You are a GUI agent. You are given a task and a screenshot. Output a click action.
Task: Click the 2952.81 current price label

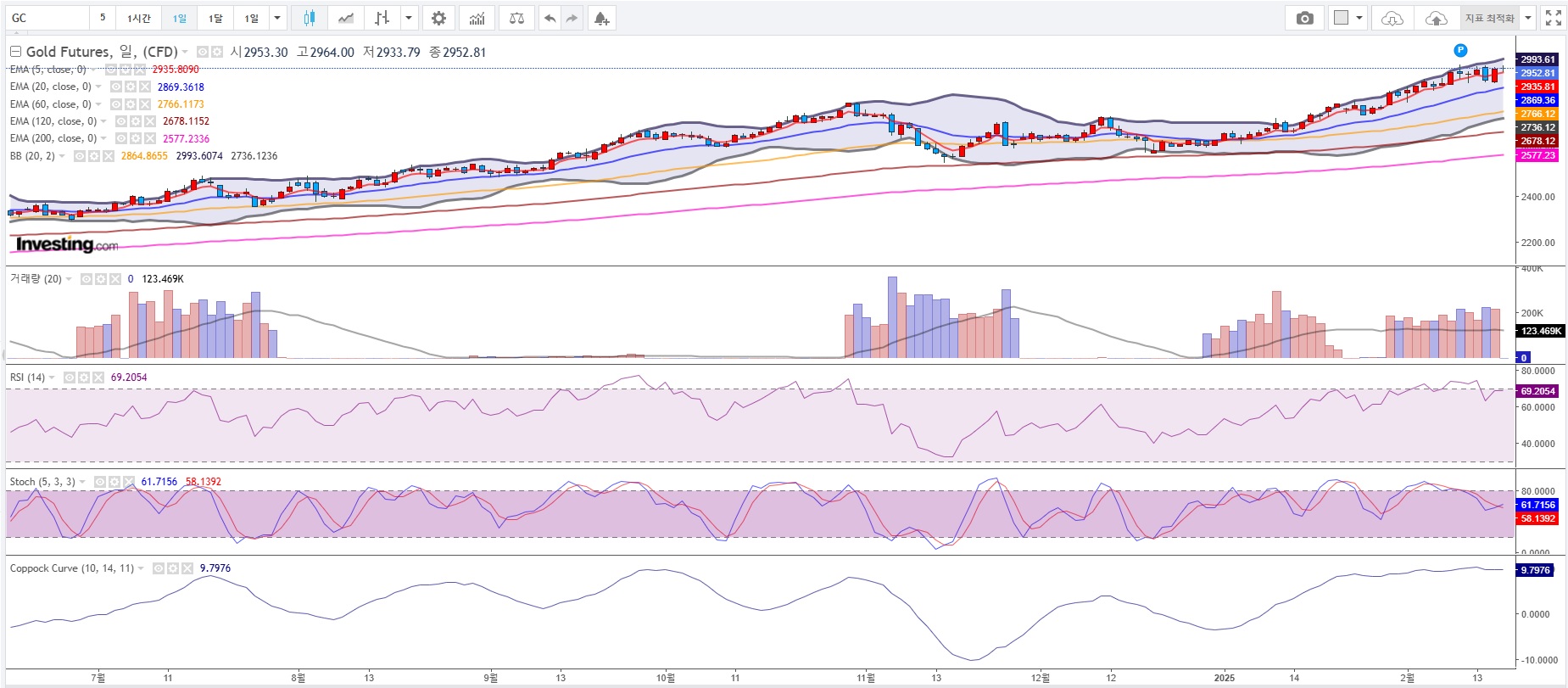pos(1537,73)
